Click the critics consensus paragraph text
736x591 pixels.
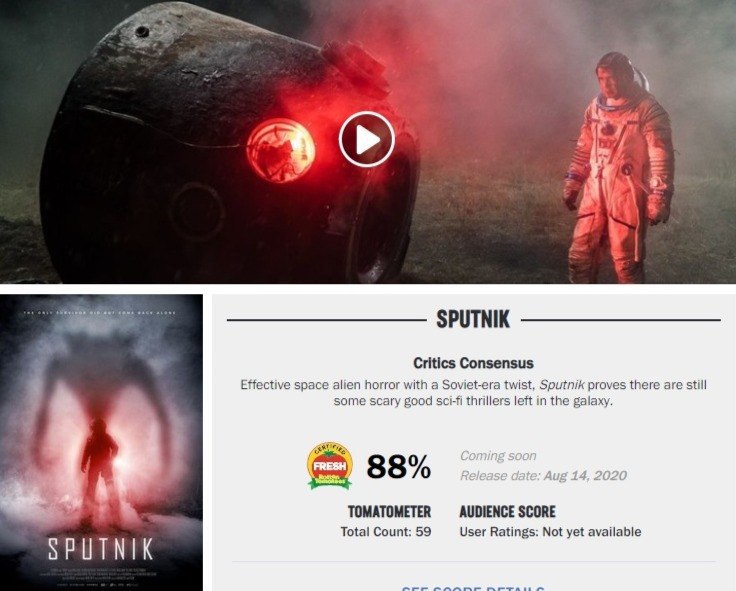(x=473, y=393)
